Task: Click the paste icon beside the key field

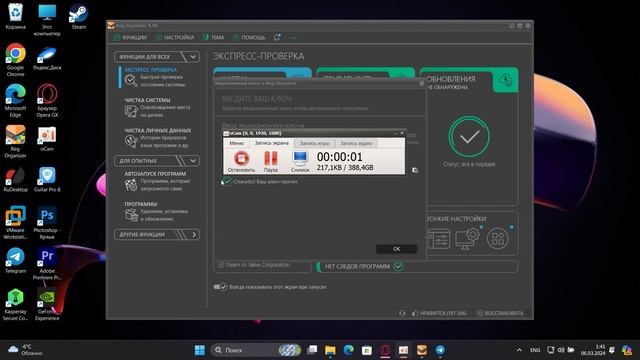Action: [x=415, y=170]
